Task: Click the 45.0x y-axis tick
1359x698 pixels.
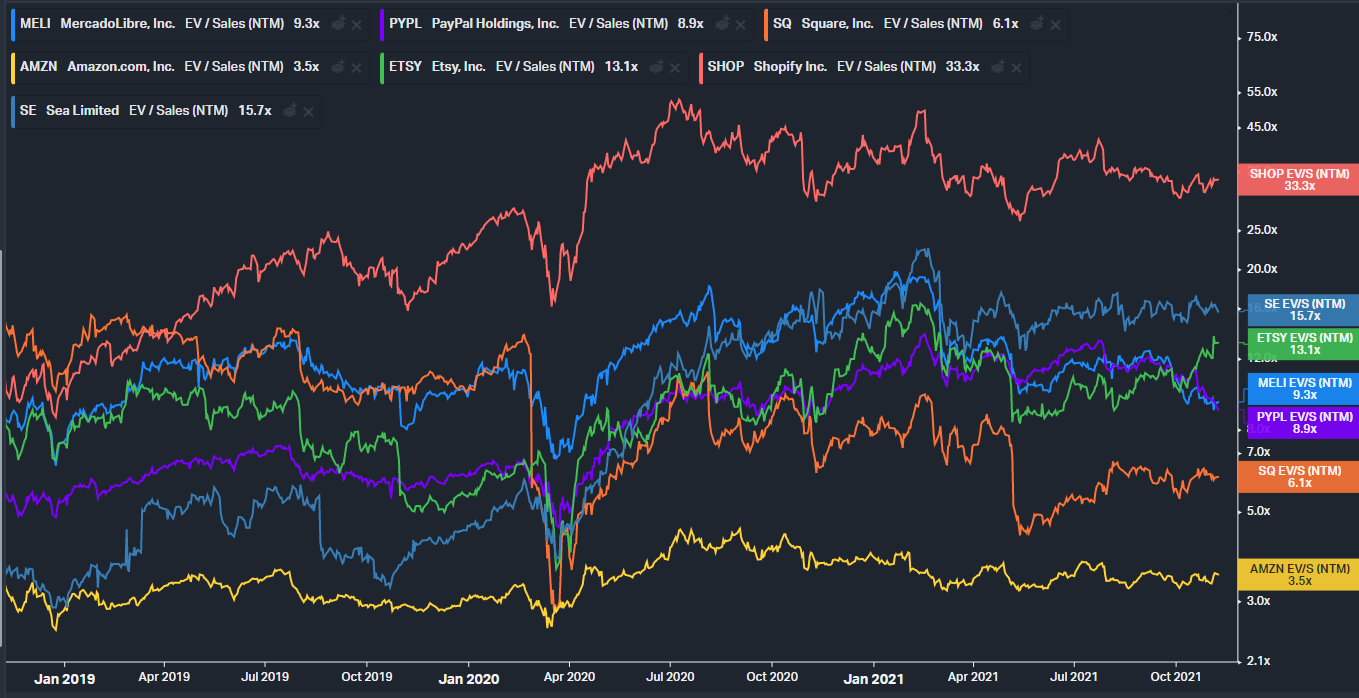Action: tap(1262, 127)
